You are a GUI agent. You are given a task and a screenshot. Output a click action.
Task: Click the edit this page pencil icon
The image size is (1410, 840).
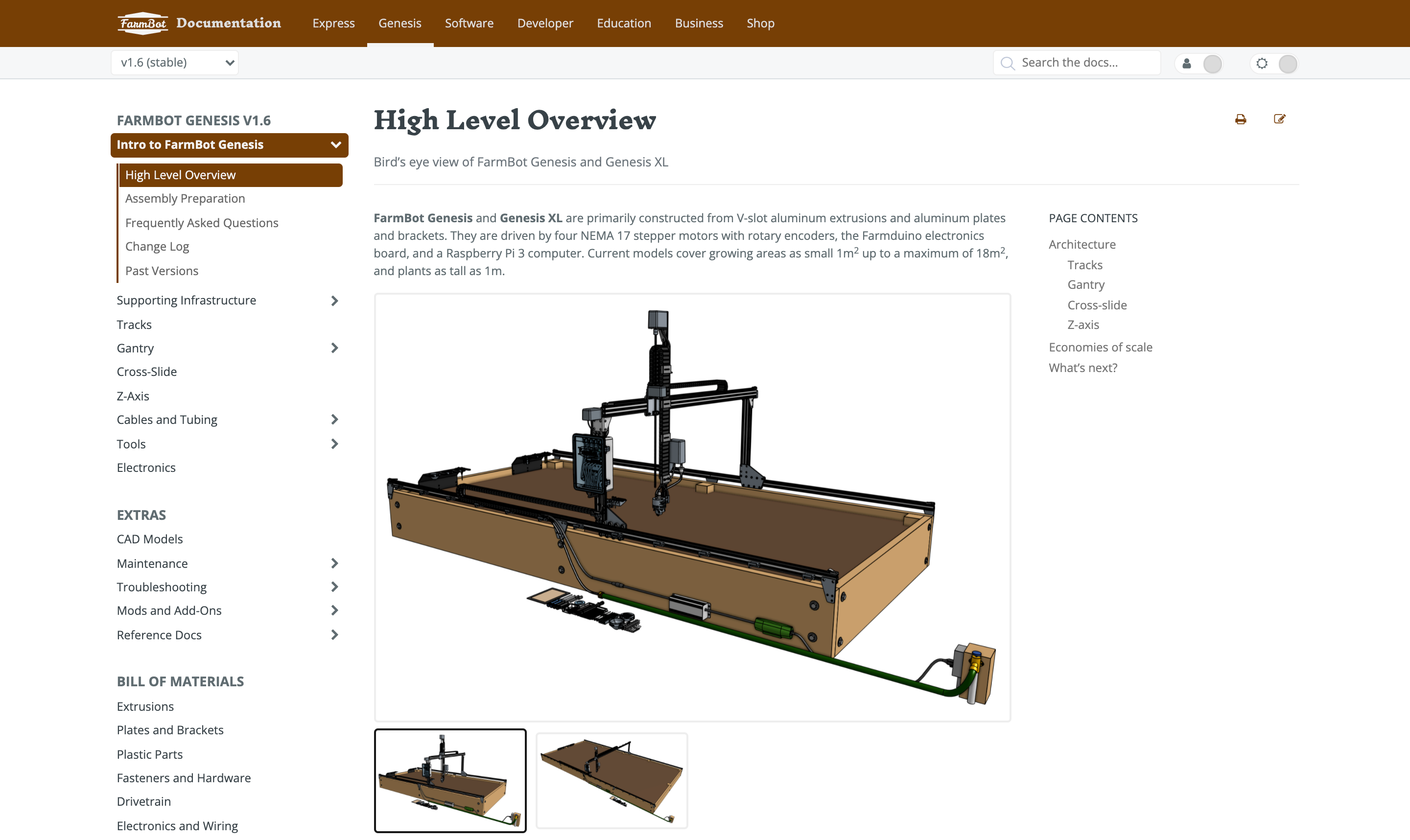(x=1280, y=119)
